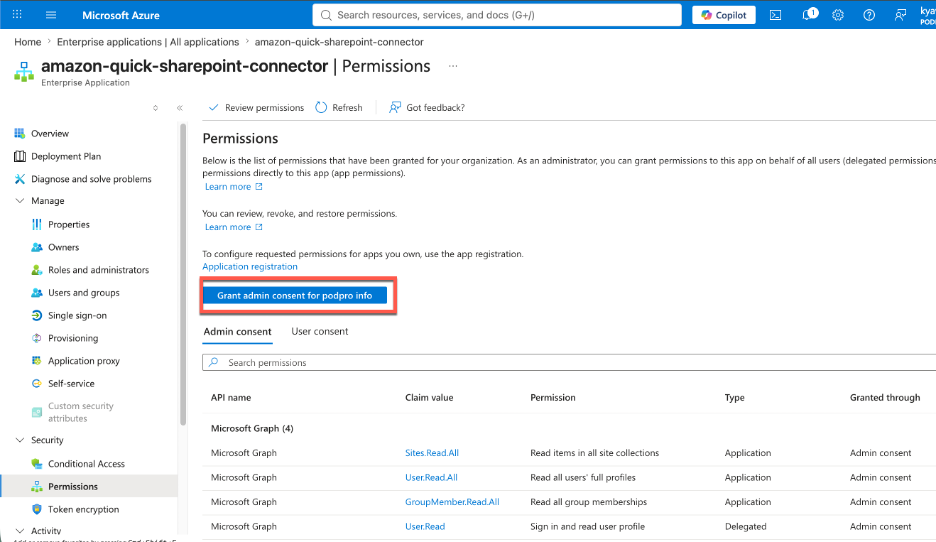Click first Learn more link about permissions
The height and width of the screenshot is (542, 936).
233,186
